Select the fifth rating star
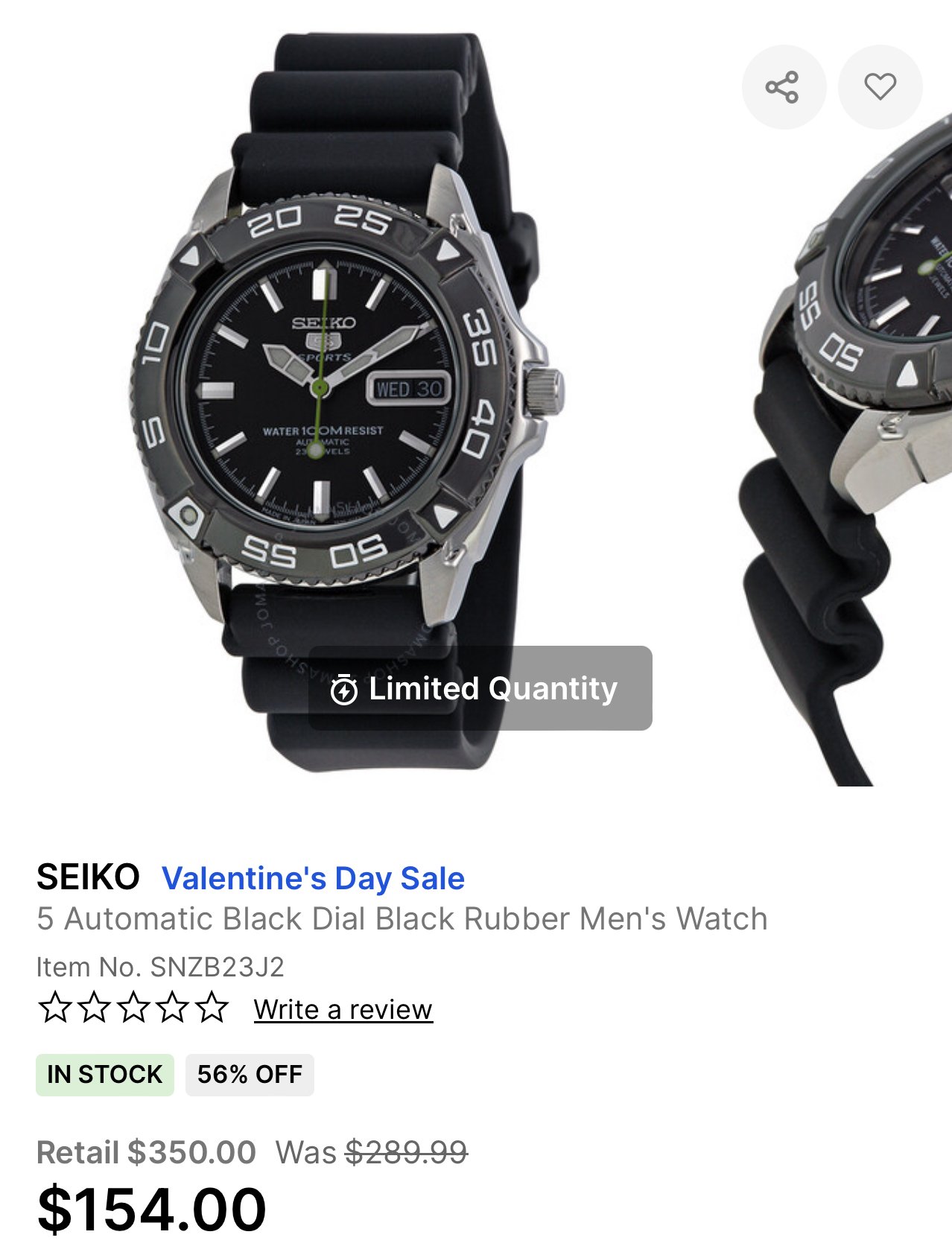 213,1008
